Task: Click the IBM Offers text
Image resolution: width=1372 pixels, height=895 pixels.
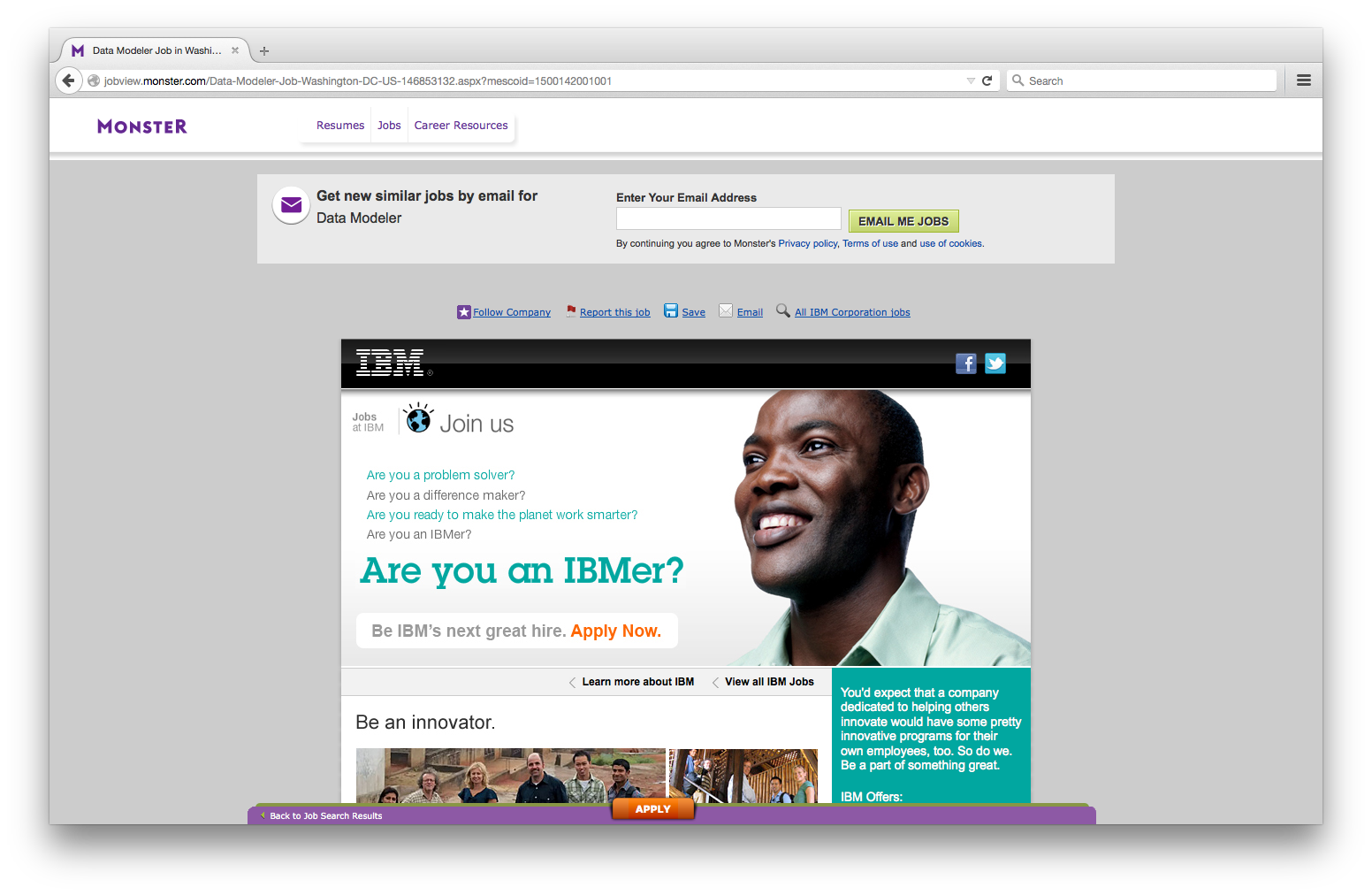Action: click(872, 797)
